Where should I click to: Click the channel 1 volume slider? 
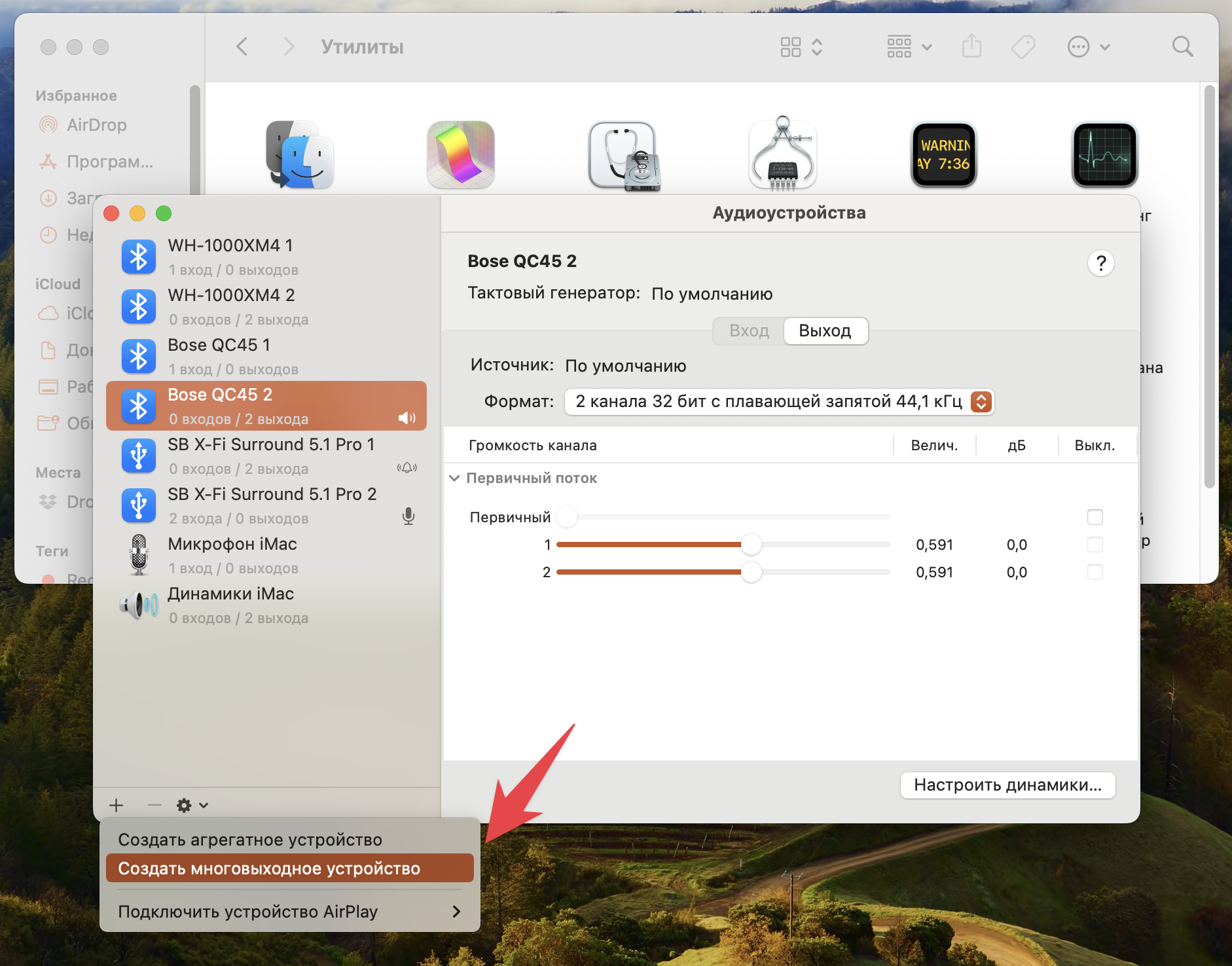tap(723, 545)
